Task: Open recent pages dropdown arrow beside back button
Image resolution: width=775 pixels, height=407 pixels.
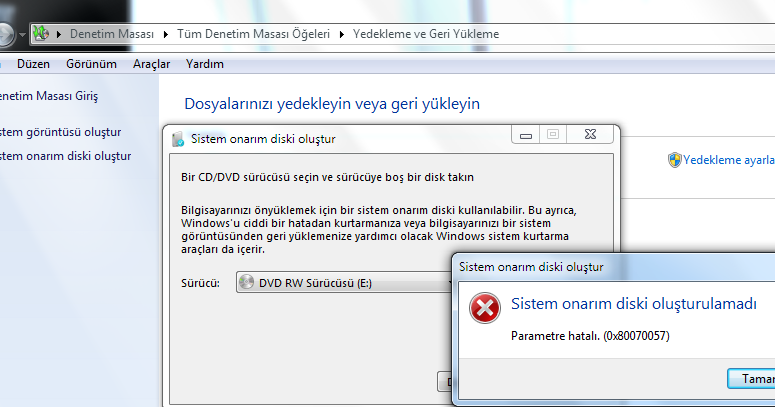Action: point(22,35)
